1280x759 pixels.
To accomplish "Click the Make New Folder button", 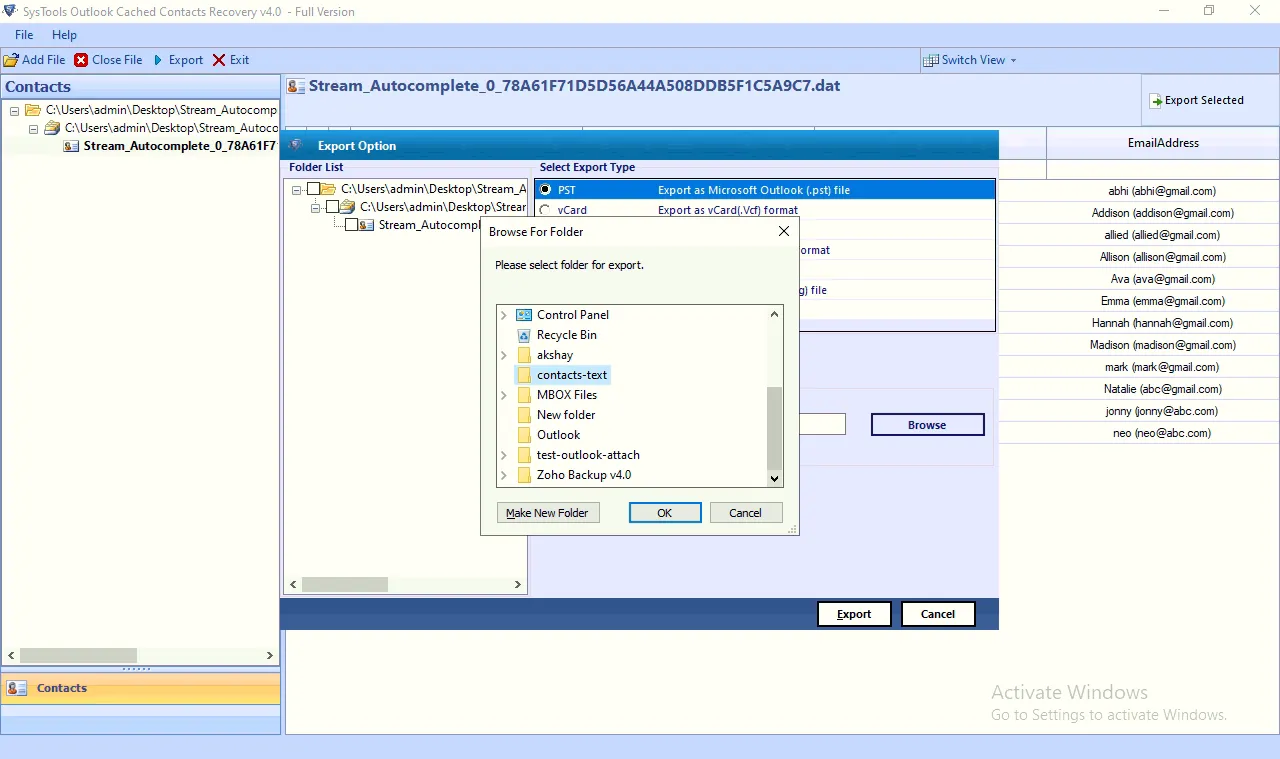I will pos(548,512).
